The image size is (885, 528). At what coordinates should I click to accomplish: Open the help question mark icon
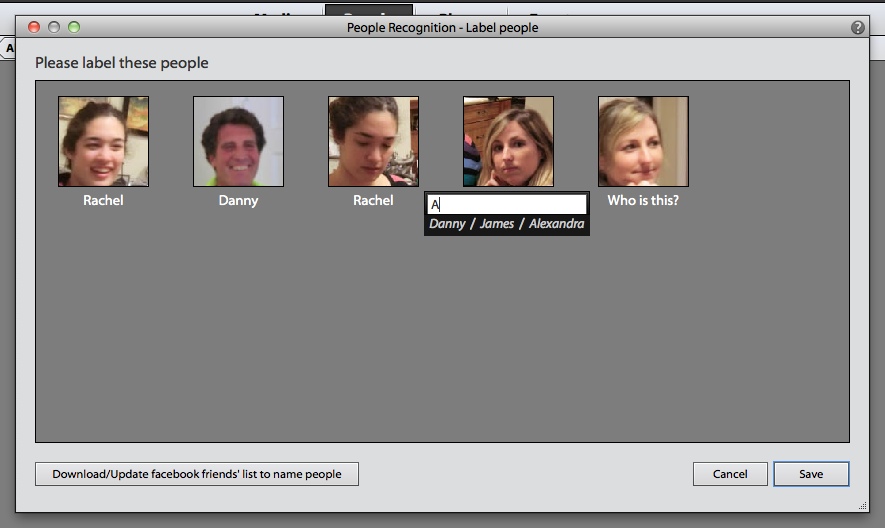pyautogui.click(x=857, y=28)
